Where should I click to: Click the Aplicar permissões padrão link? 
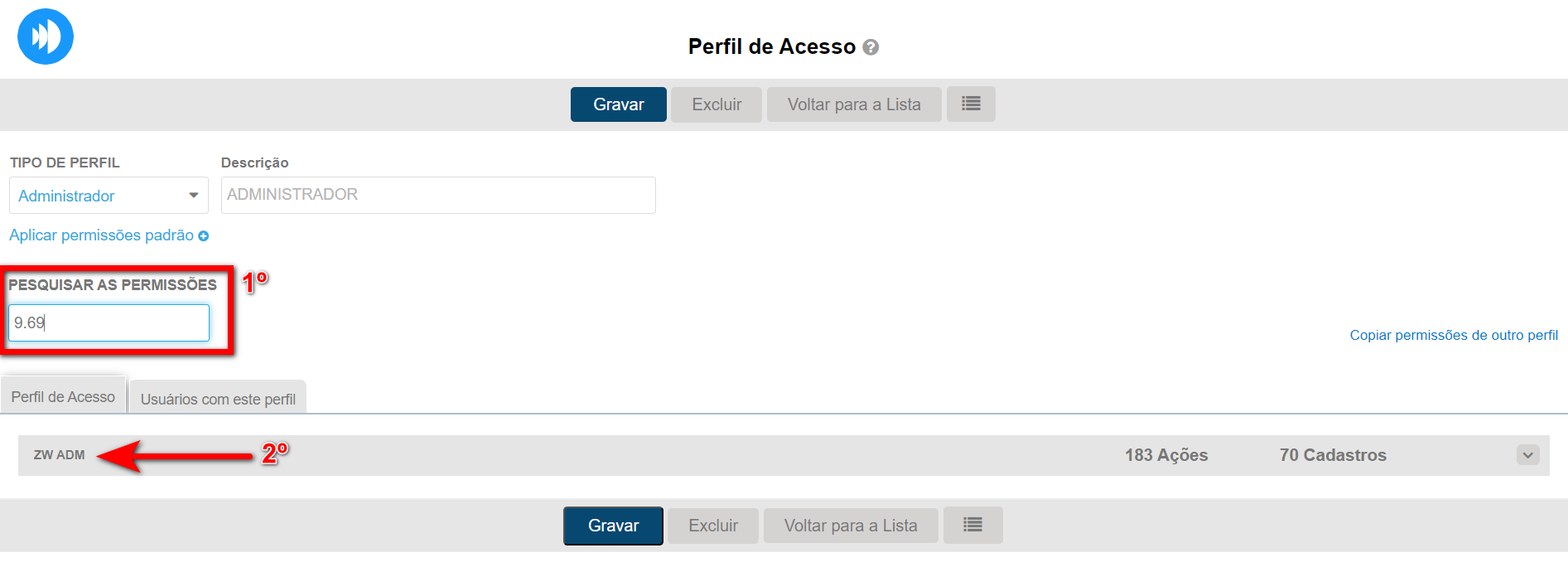(x=101, y=235)
